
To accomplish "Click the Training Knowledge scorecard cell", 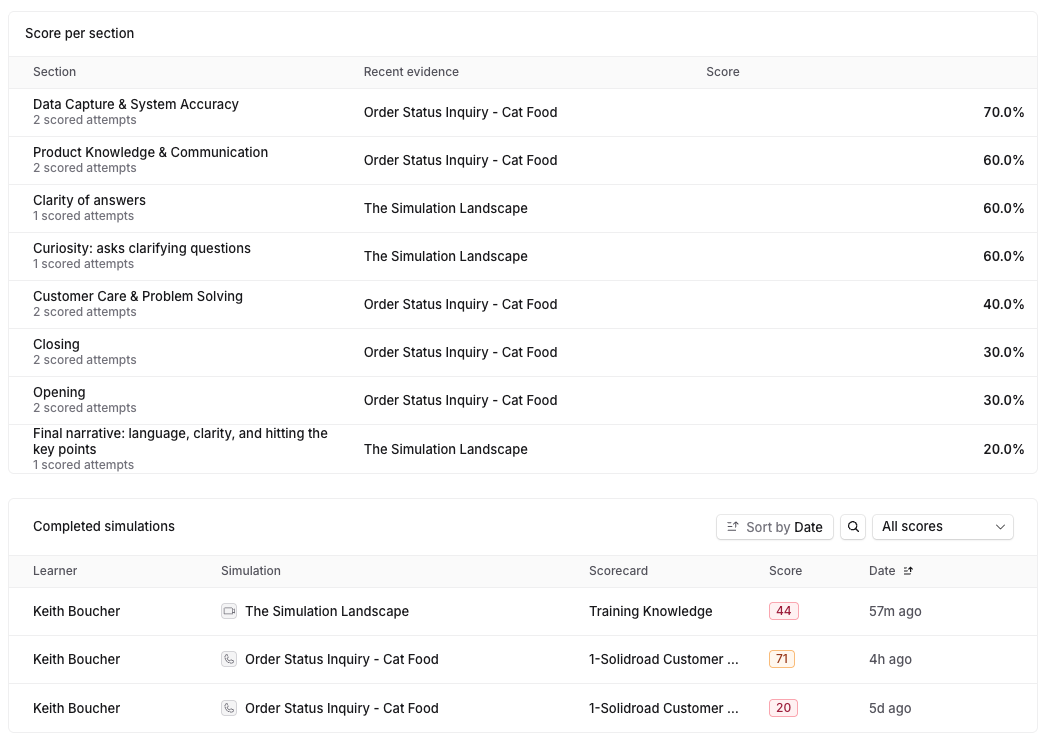I will click(651, 611).
